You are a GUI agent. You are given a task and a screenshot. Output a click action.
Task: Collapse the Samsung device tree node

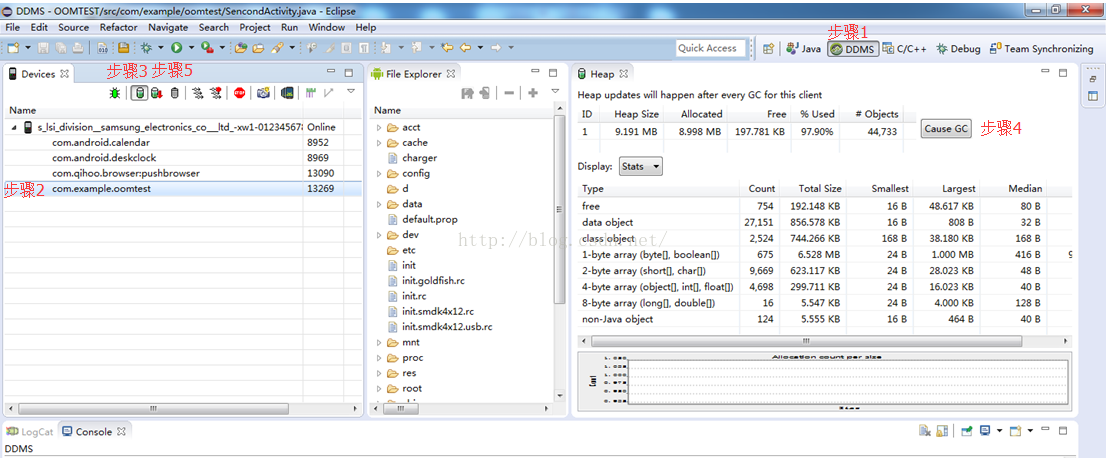point(14,128)
